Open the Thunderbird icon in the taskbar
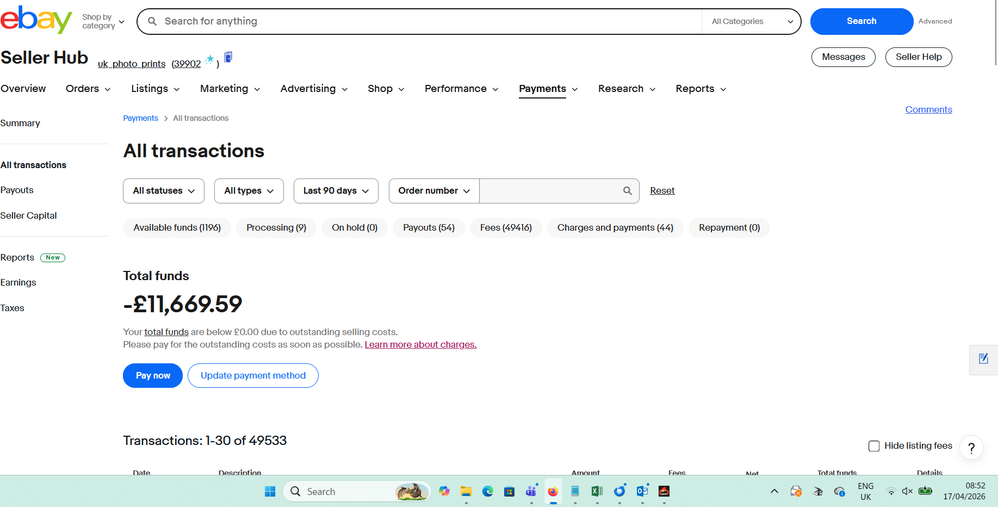This screenshot has width=998, height=507. [x=619, y=491]
